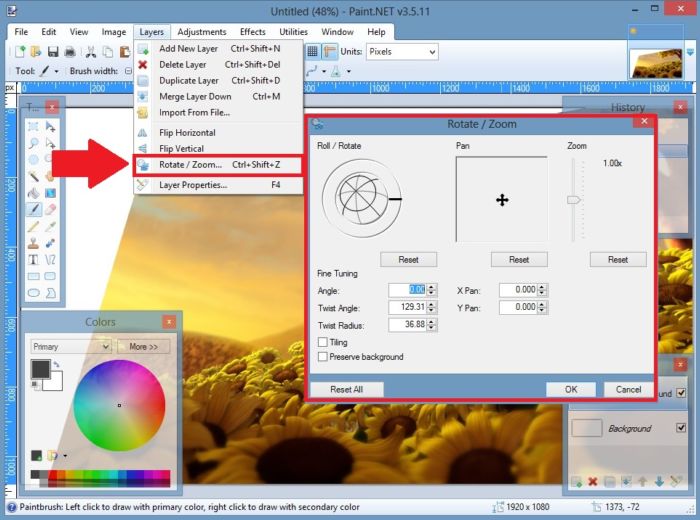The width and height of the screenshot is (700, 520).
Task: Select the Gradient tool
Action: (50, 193)
